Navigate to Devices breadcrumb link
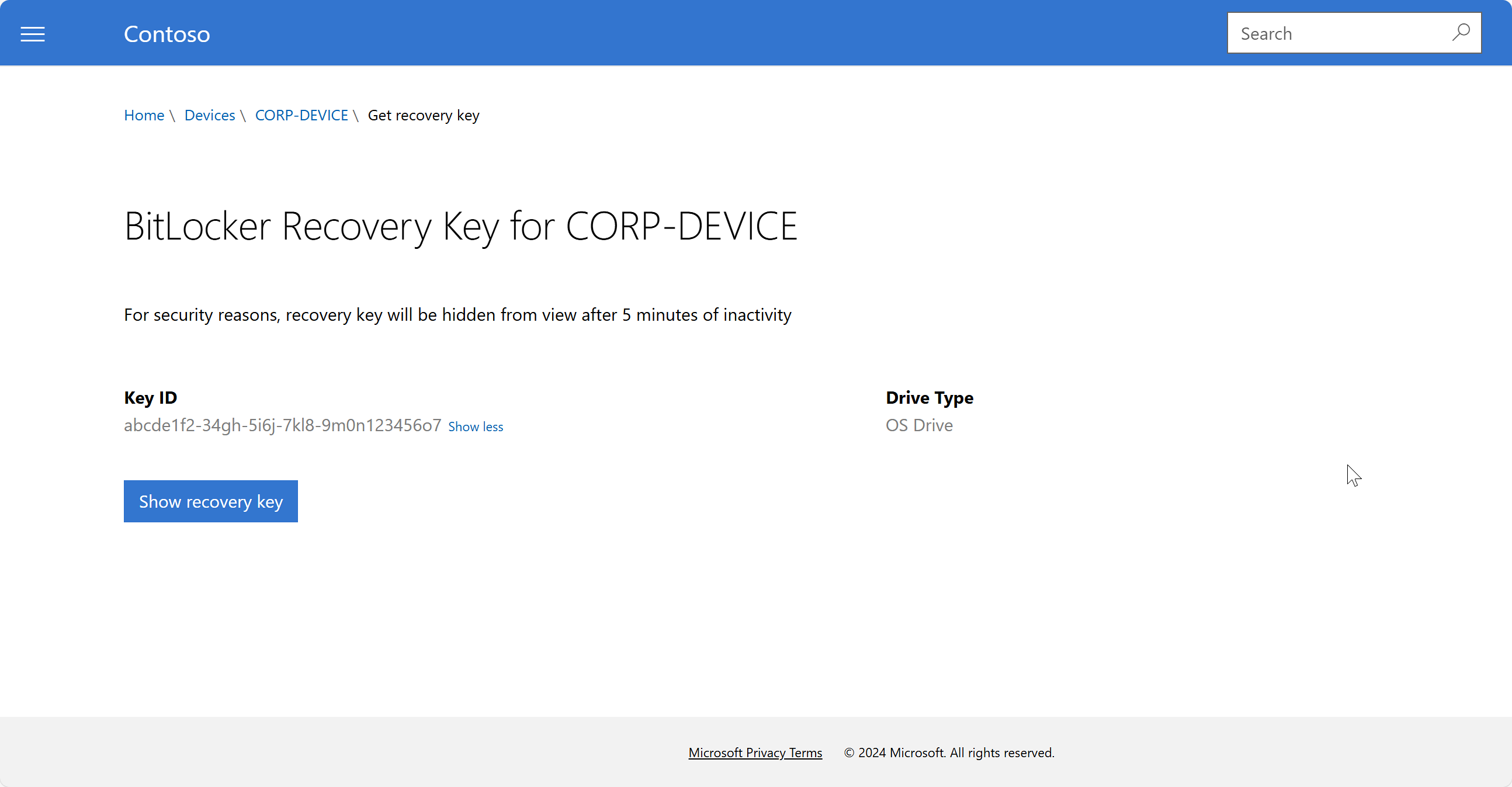 click(210, 115)
